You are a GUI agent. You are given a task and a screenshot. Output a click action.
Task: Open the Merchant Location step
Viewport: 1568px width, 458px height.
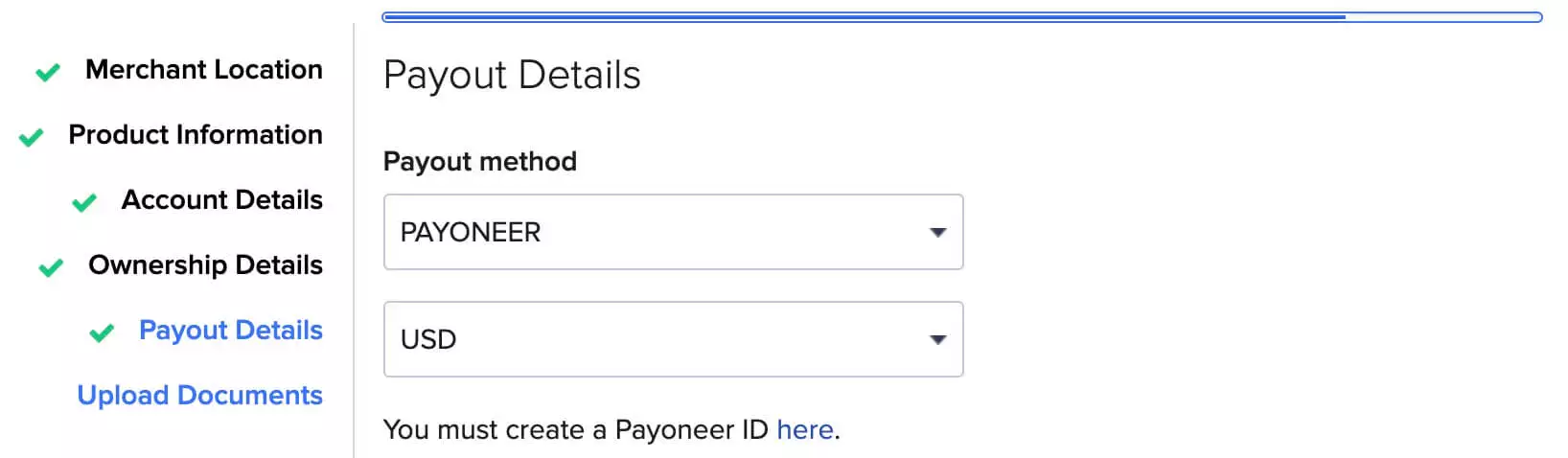click(204, 70)
